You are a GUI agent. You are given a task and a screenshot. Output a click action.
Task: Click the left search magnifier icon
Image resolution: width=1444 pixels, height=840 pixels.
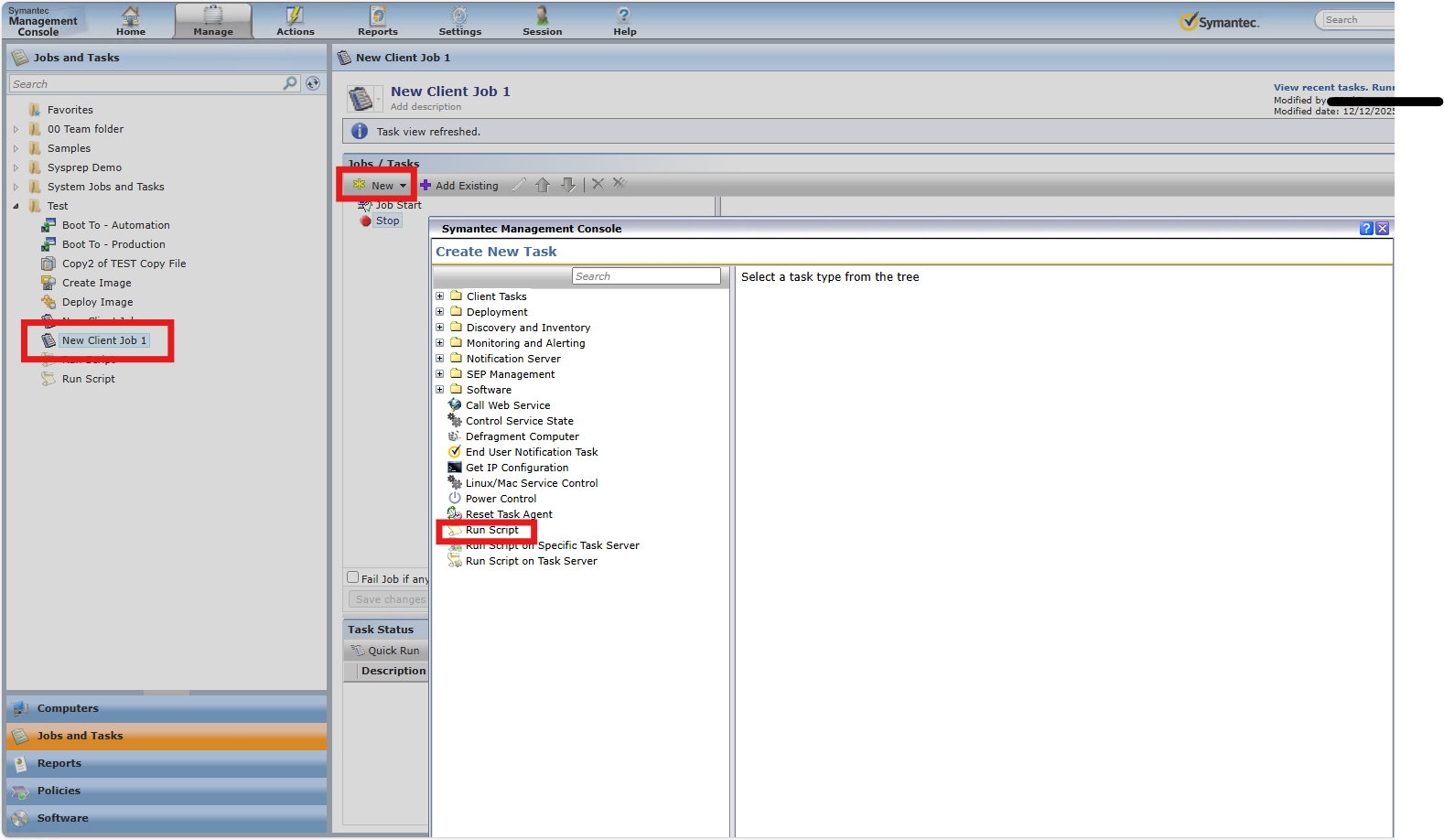290,83
